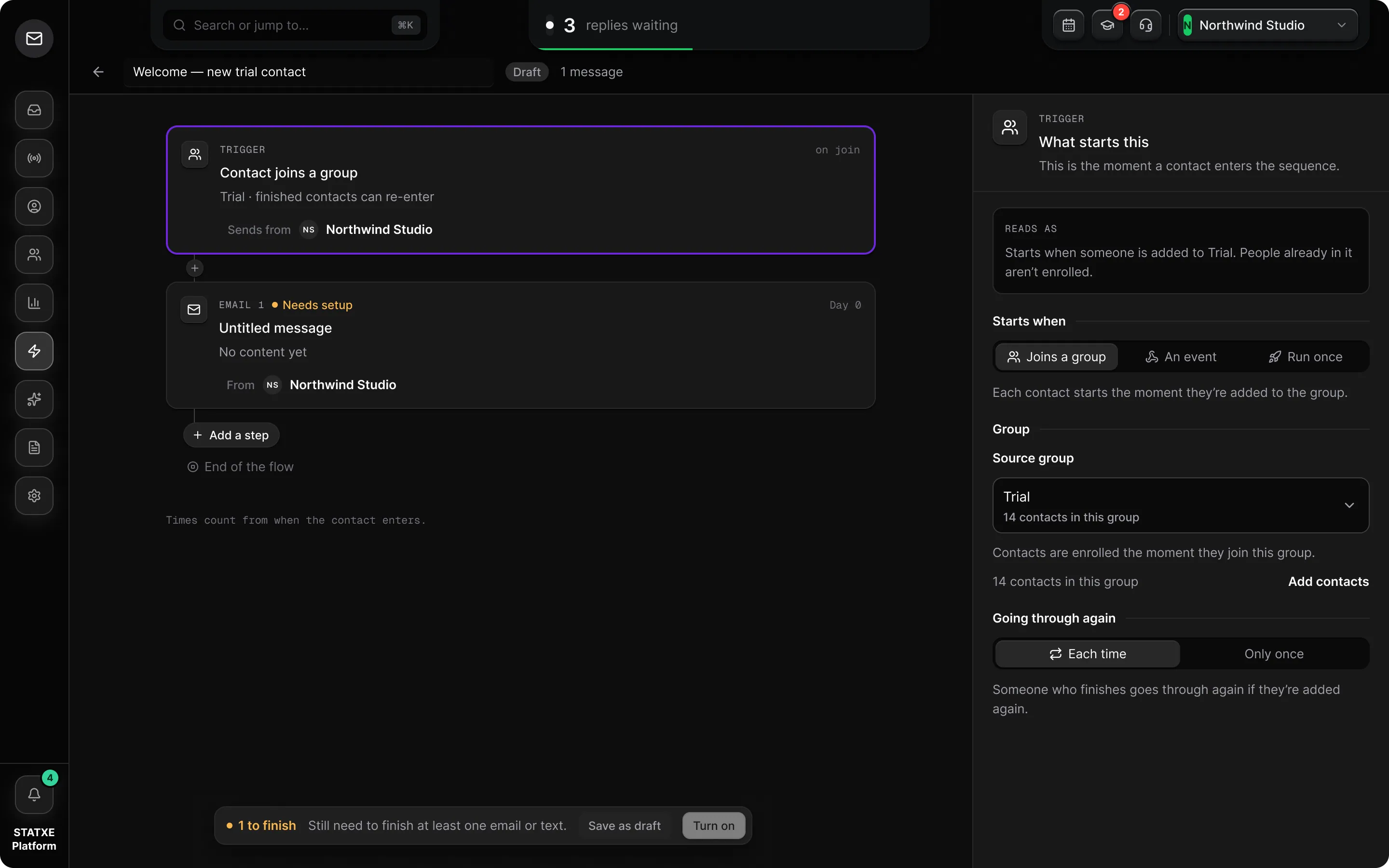Select the Contact joins a group trigger card
1389x868 pixels.
point(520,190)
